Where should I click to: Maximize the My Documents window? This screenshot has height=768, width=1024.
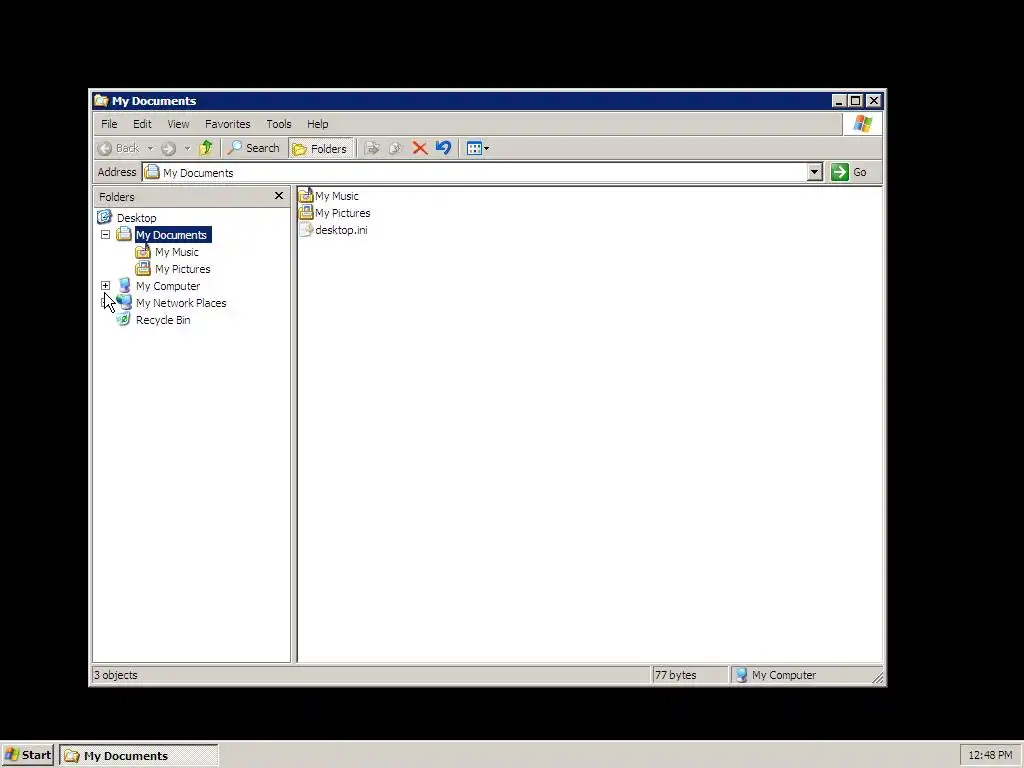[856, 101]
